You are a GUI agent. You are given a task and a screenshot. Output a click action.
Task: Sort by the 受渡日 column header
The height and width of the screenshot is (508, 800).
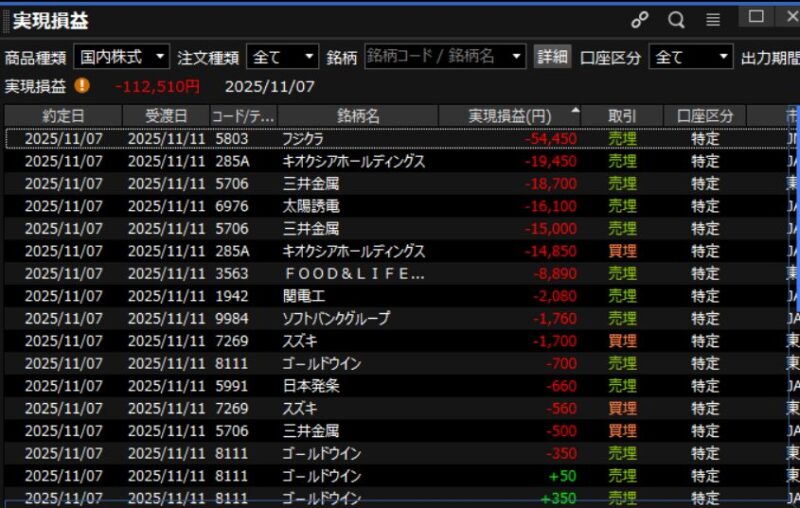(166, 116)
